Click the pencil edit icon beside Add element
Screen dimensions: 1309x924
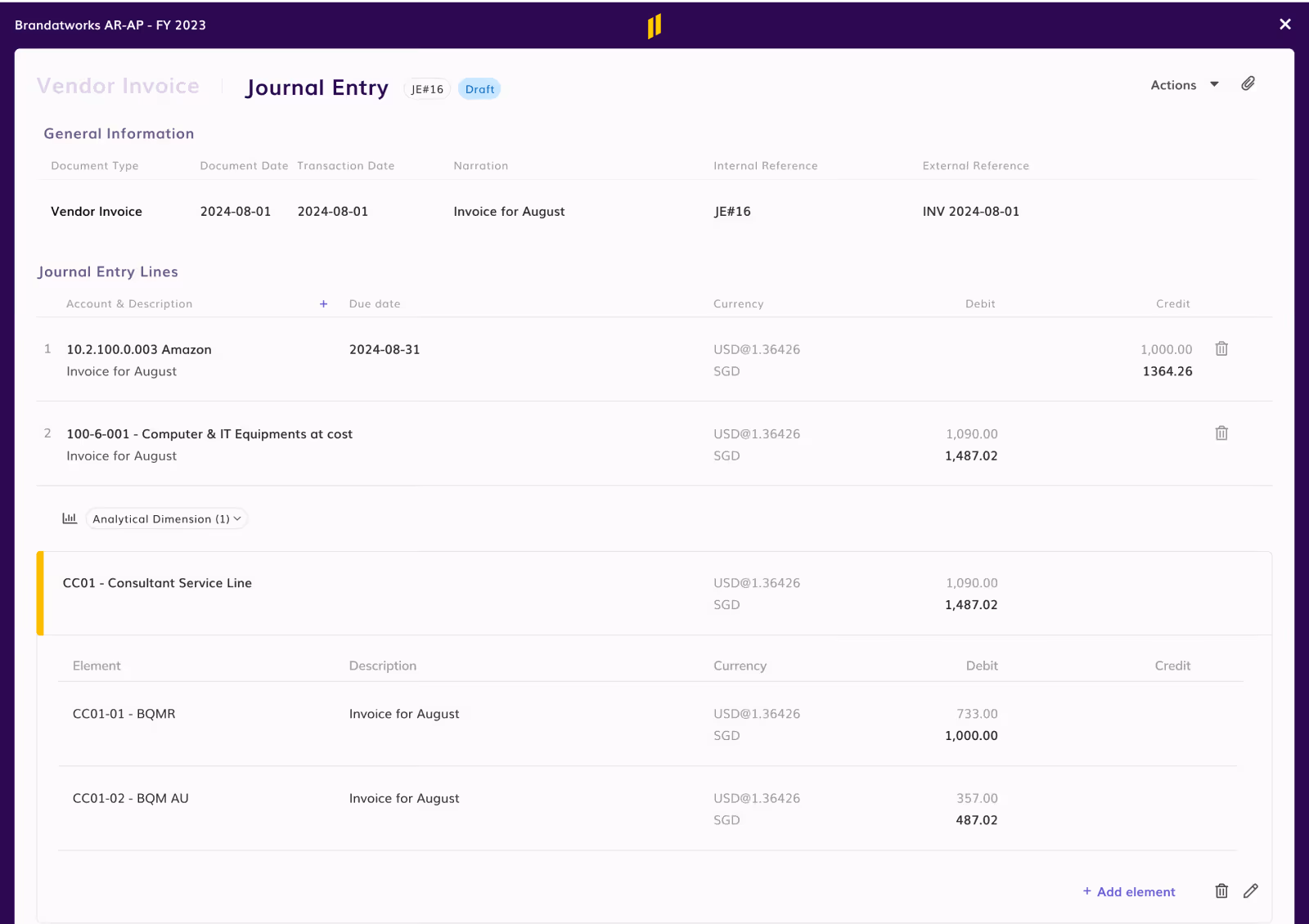pyautogui.click(x=1251, y=891)
